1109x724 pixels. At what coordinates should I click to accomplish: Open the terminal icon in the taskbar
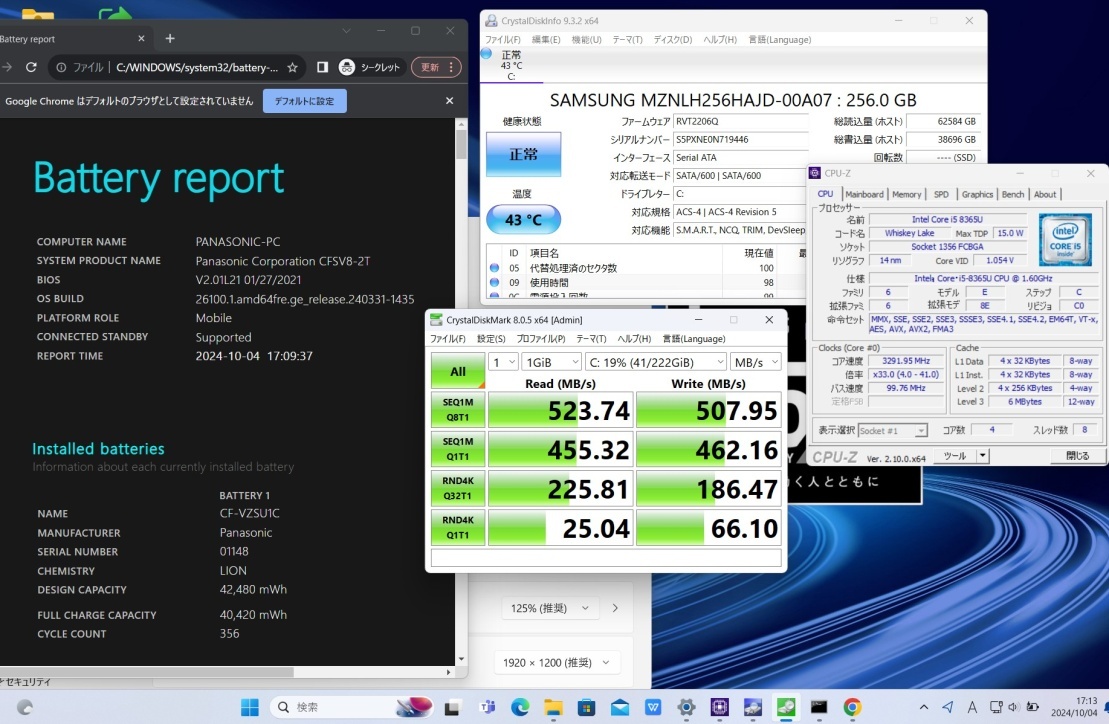[x=819, y=707]
